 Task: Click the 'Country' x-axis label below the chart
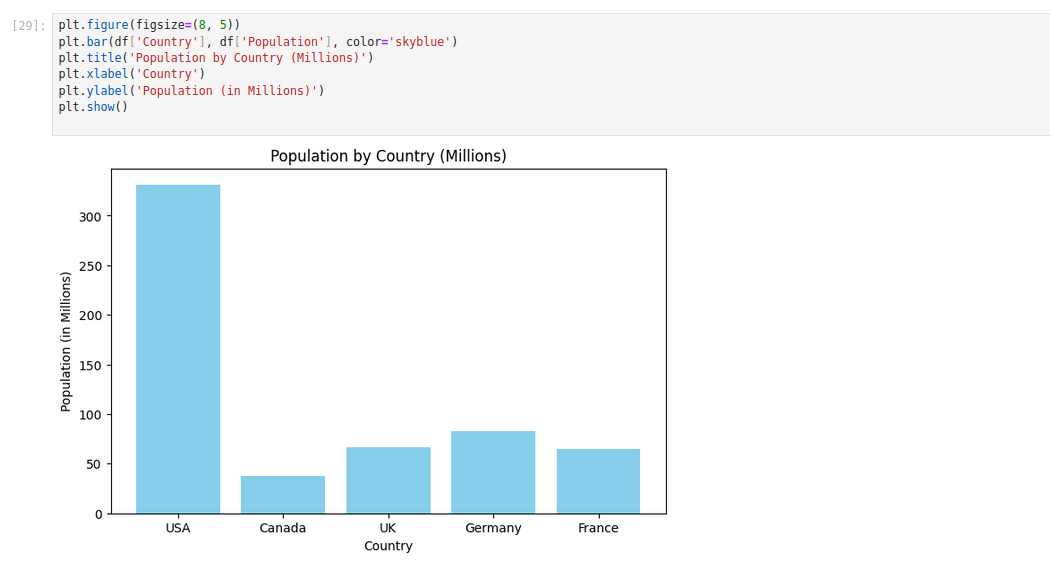(x=388, y=546)
